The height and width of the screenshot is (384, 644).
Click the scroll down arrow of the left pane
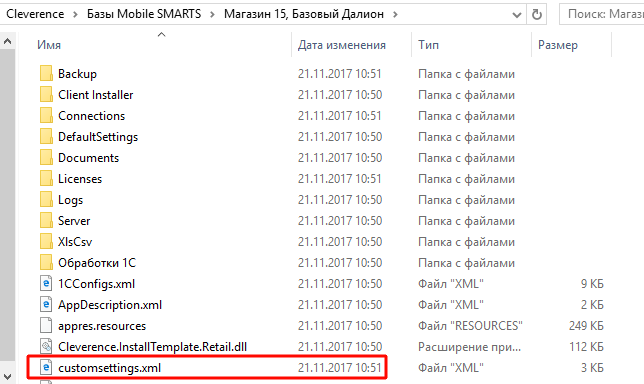tap(7, 376)
